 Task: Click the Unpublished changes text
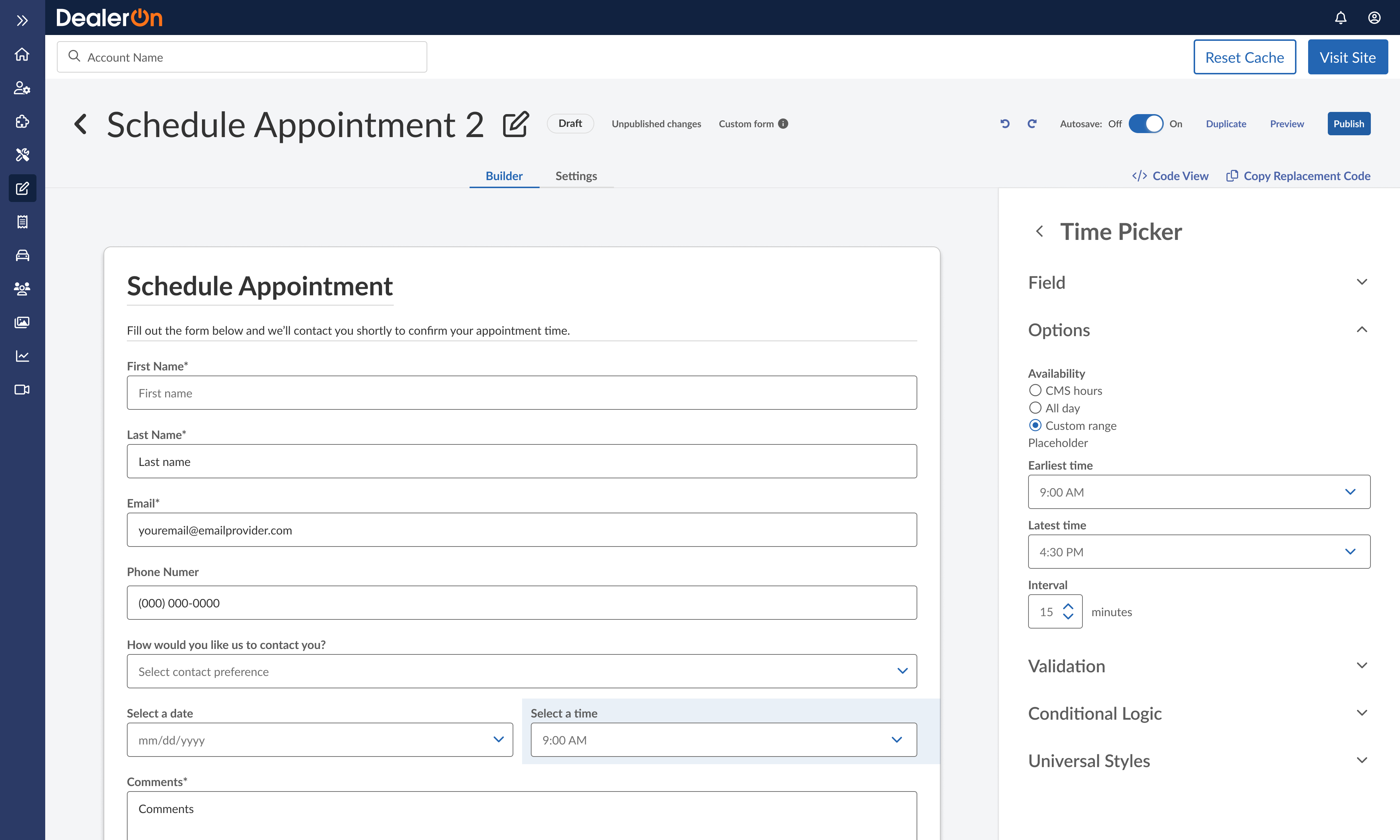pos(656,123)
